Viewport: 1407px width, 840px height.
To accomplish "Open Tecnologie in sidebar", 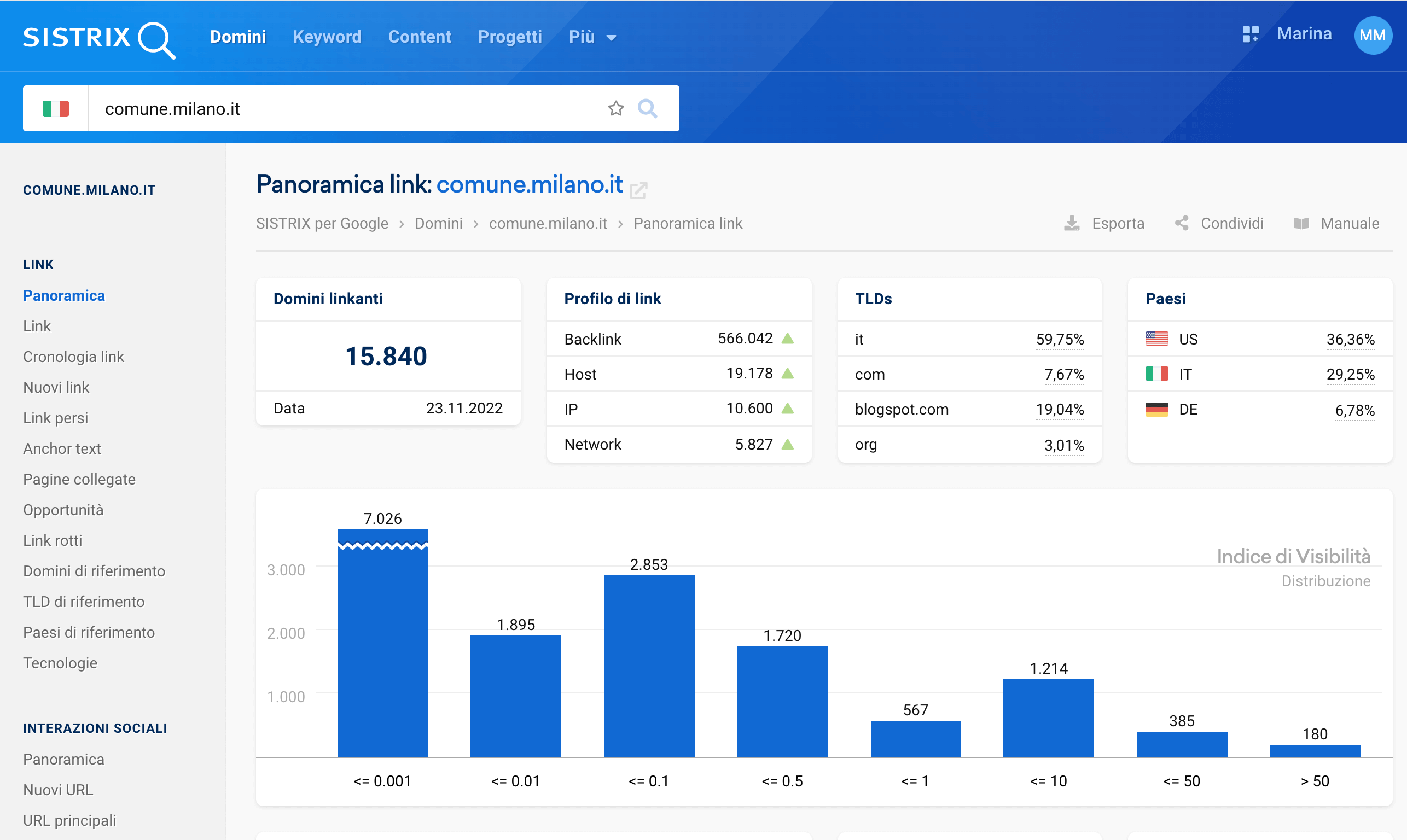I will tap(60, 662).
